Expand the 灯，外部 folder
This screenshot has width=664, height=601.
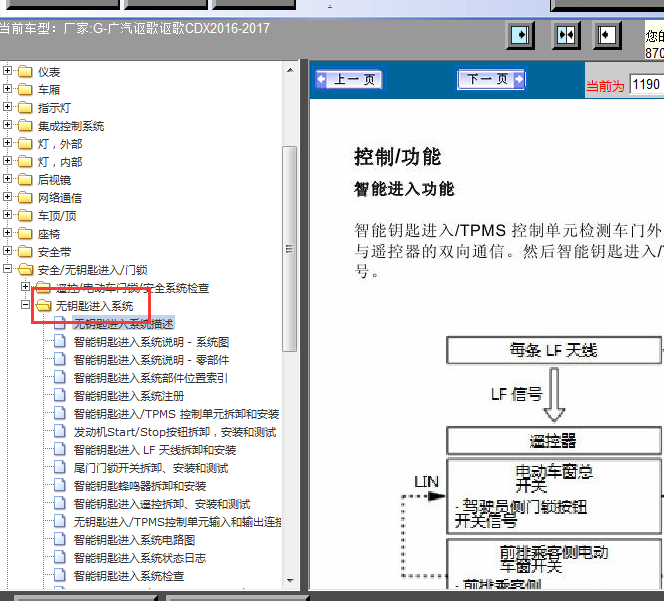[x=7, y=142]
